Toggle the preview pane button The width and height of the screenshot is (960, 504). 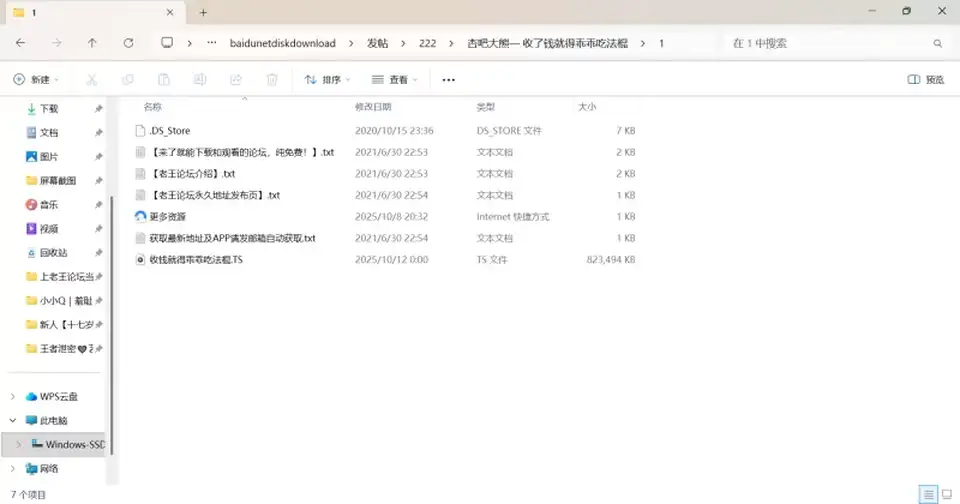click(925, 80)
